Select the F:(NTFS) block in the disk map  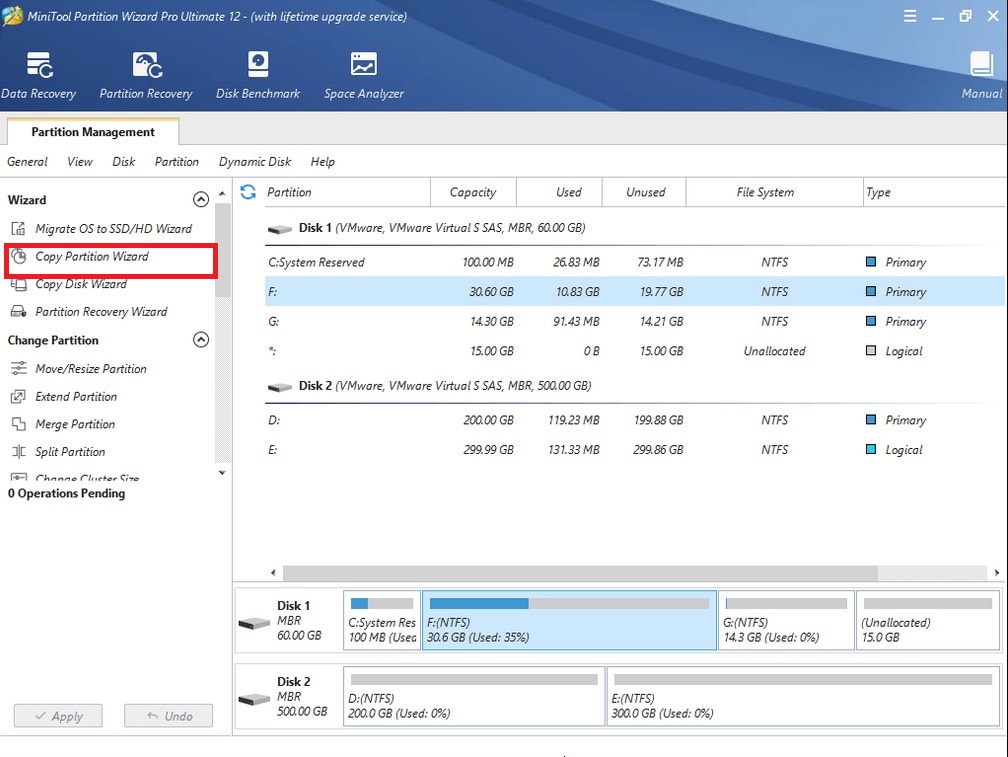[x=569, y=621]
